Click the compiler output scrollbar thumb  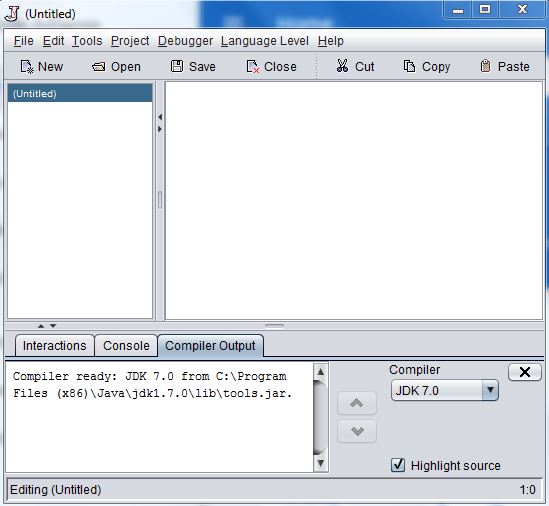[320, 418]
